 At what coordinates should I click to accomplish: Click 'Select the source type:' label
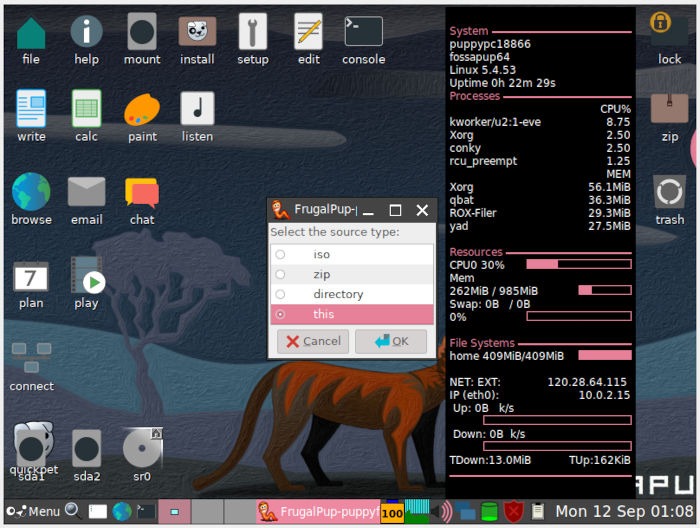335,232
